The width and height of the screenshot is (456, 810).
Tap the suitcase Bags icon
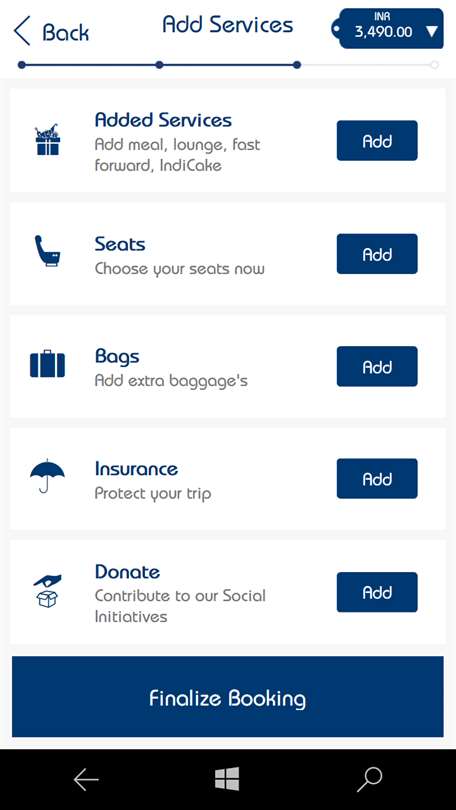(48, 364)
